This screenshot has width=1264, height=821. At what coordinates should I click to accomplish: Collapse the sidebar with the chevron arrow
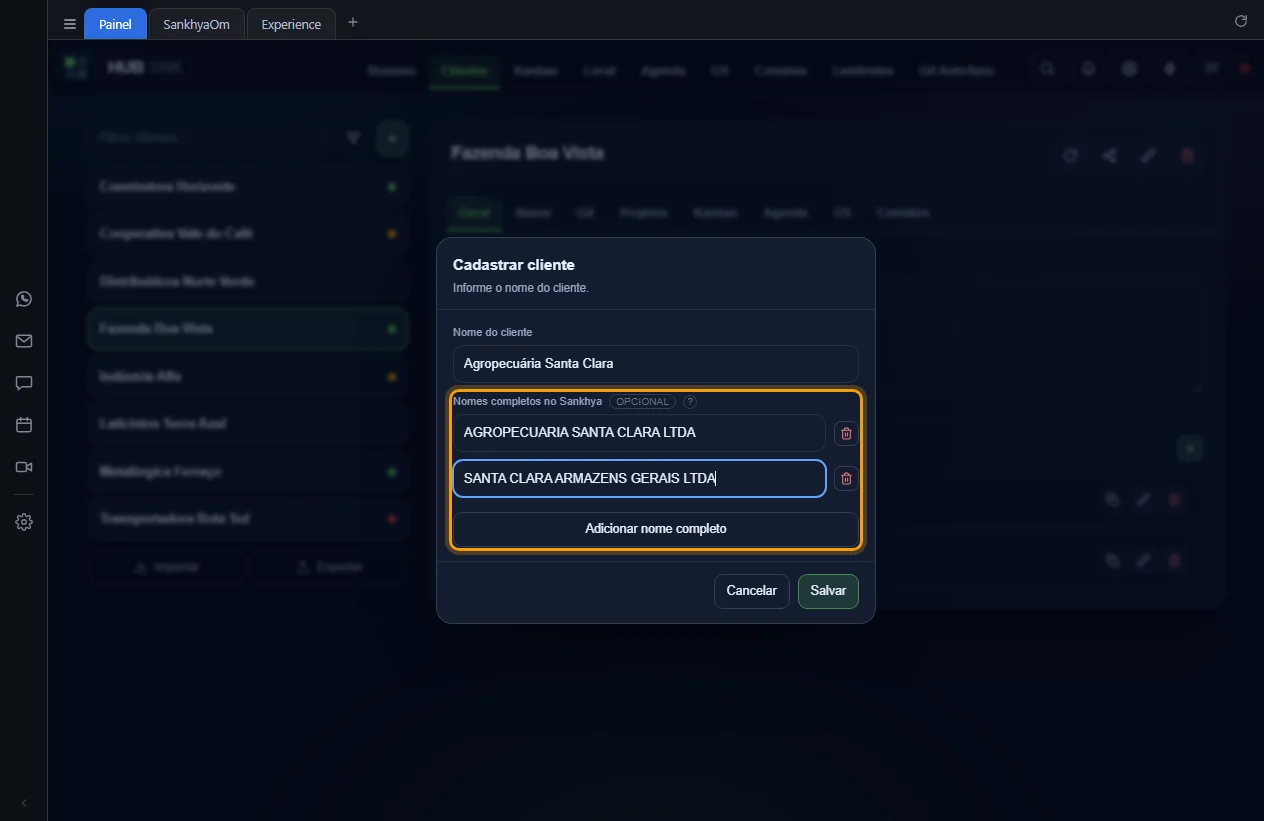[x=24, y=803]
